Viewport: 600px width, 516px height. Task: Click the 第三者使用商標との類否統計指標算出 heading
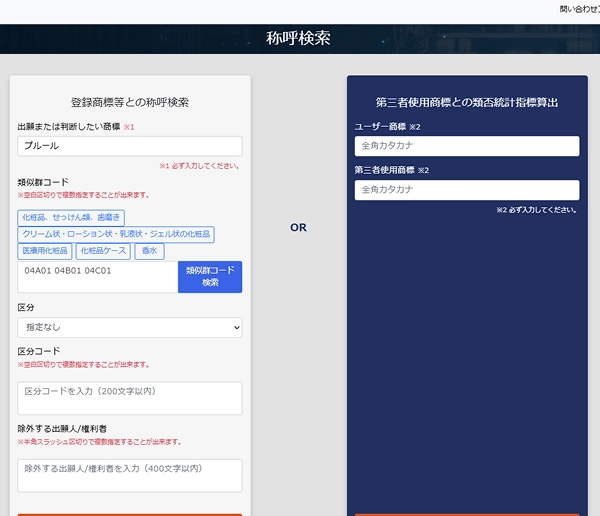point(467,102)
